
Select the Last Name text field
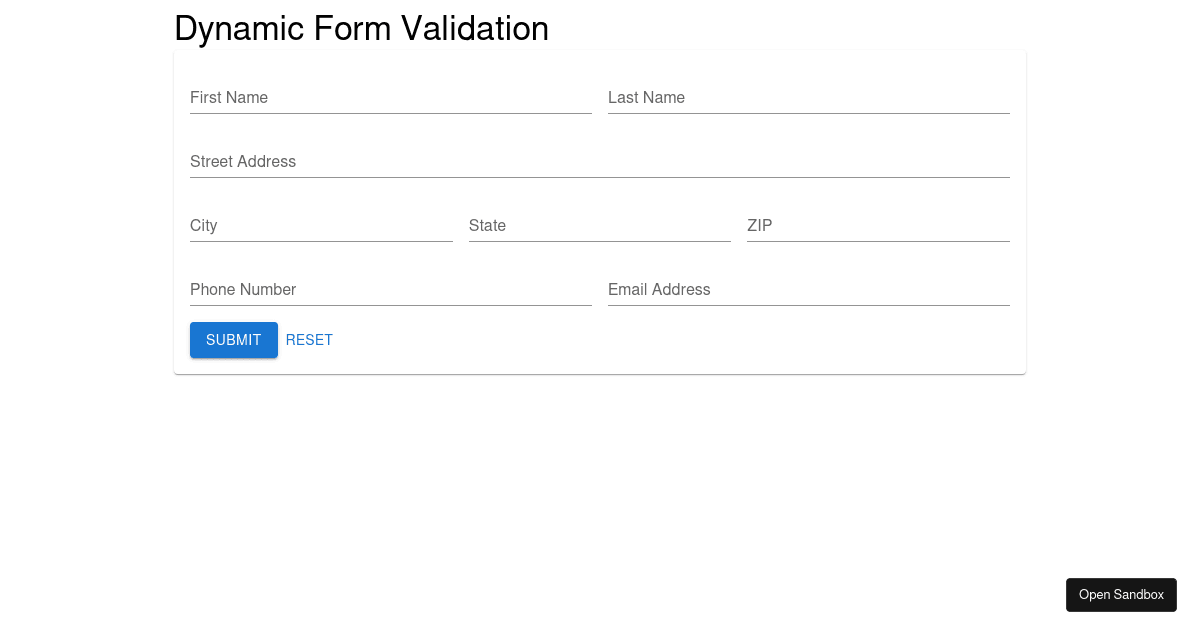coord(809,98)
